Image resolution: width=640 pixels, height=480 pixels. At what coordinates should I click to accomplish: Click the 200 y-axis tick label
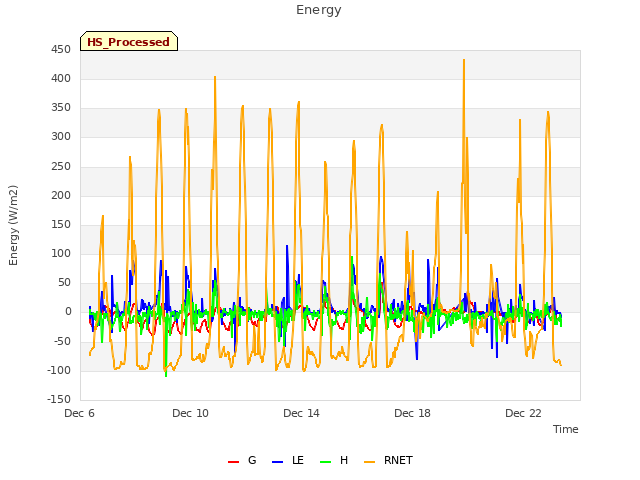click(x=61, y=196)
